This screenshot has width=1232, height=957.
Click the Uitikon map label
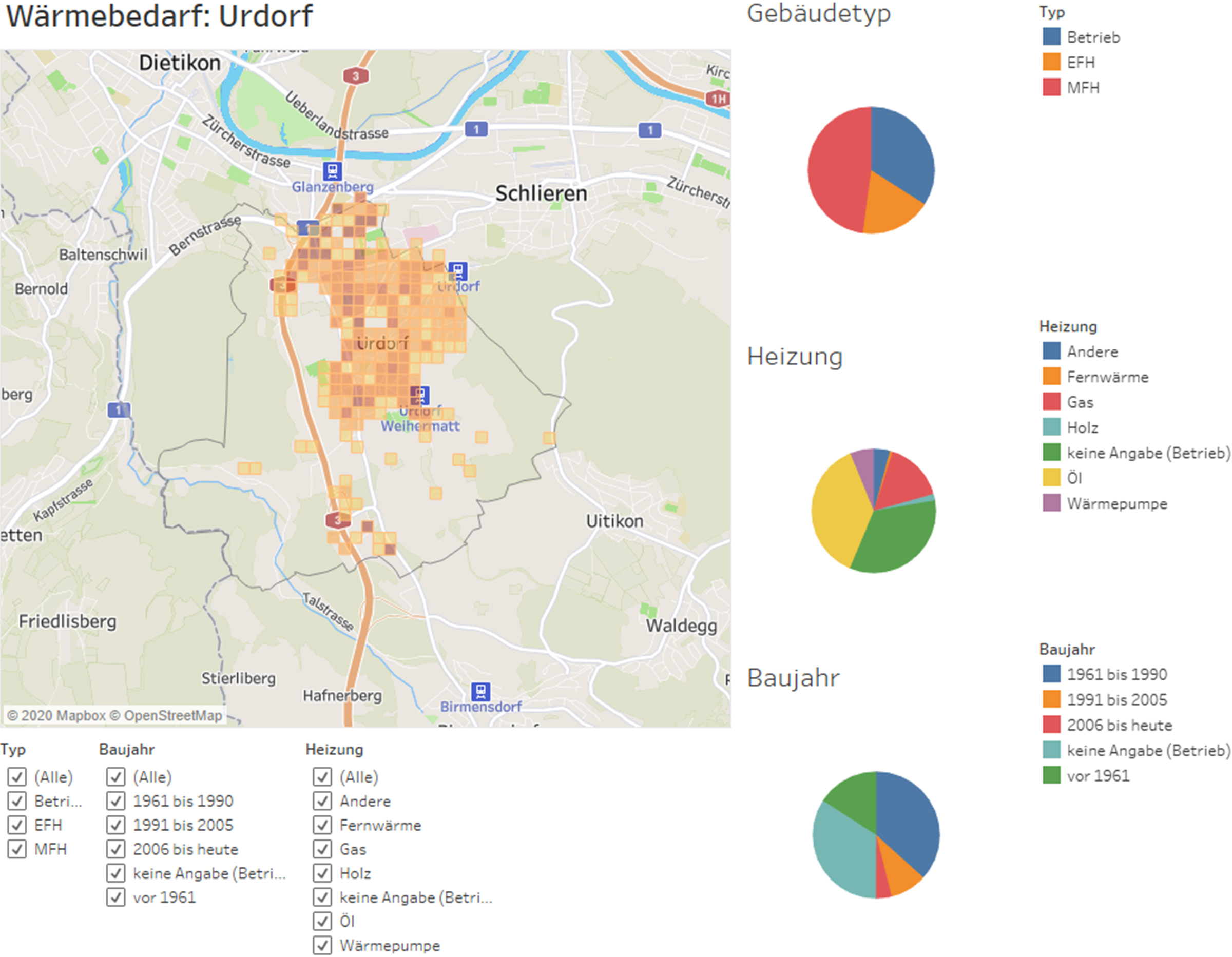tap(614, 520)
